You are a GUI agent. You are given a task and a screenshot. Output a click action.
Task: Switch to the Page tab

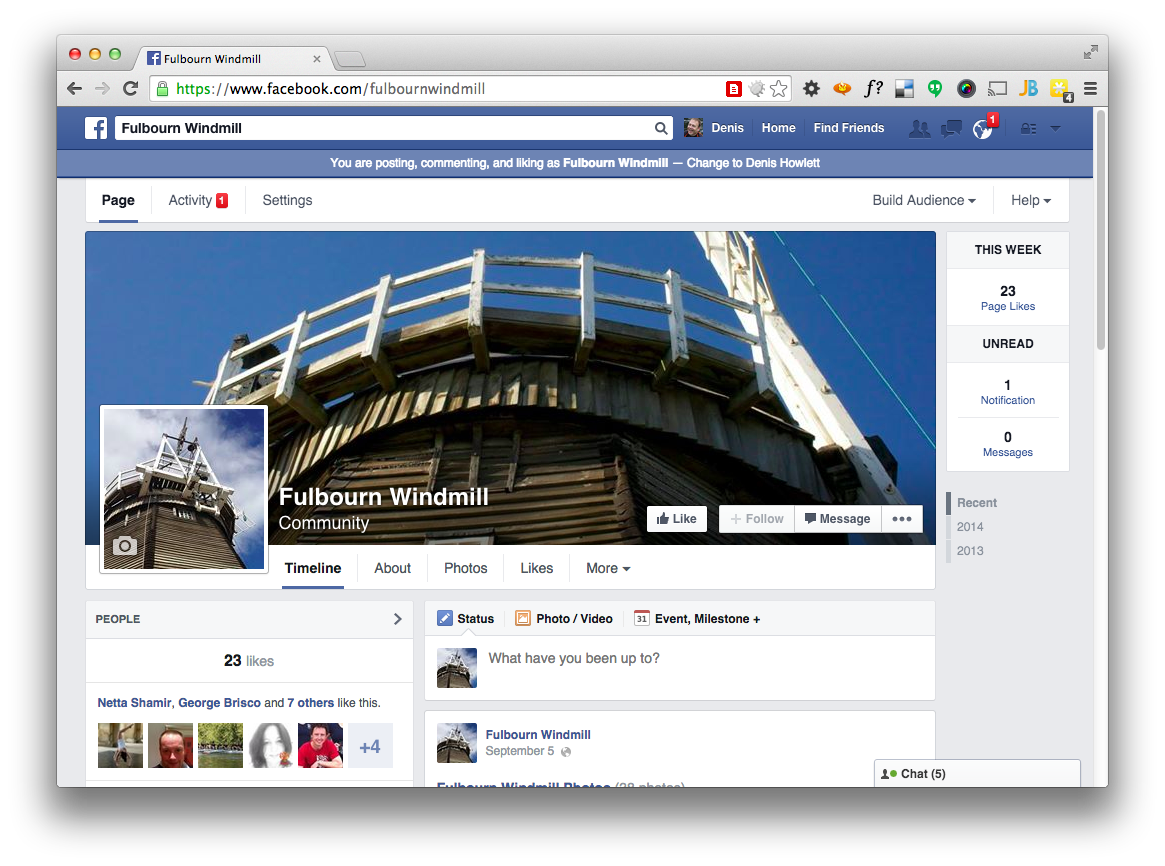tap(118, 201)
